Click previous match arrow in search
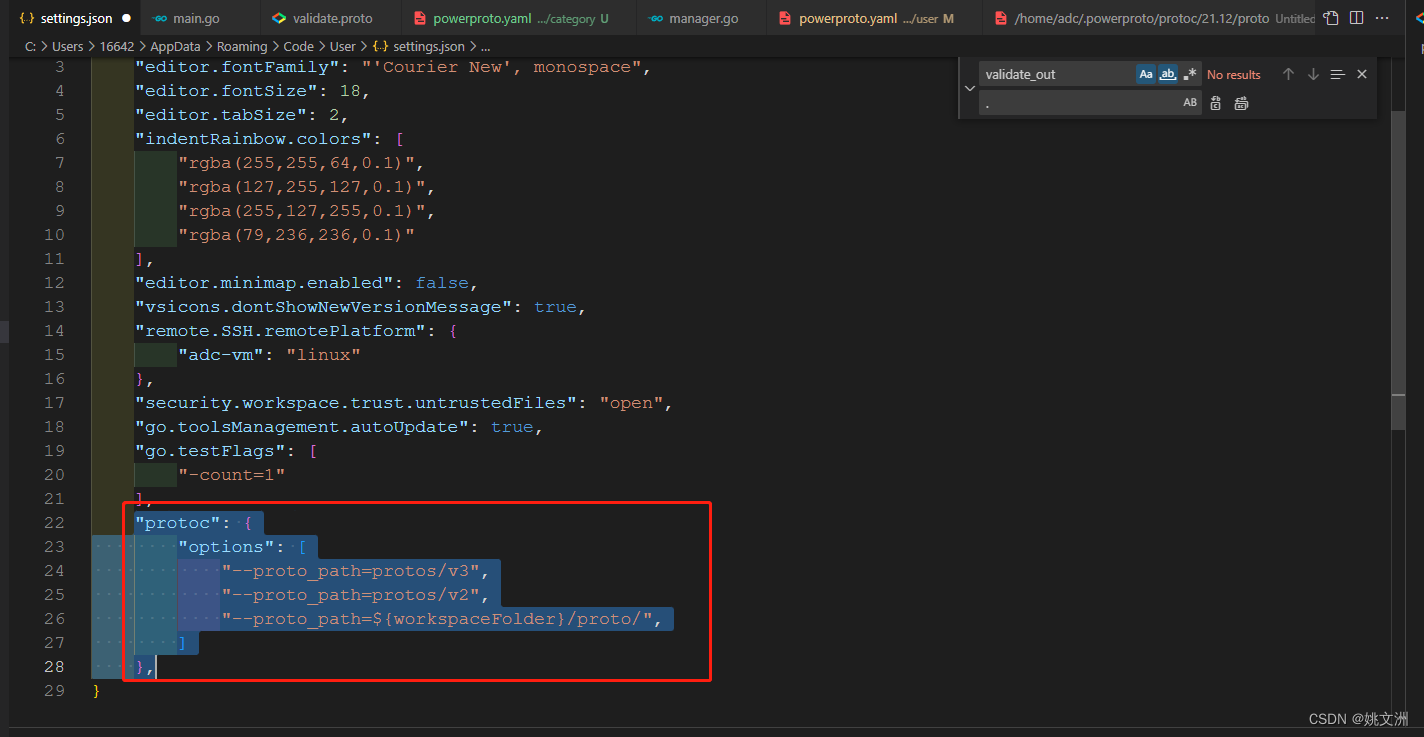This screenshot has height=737, width=1424. [1288, 73]
